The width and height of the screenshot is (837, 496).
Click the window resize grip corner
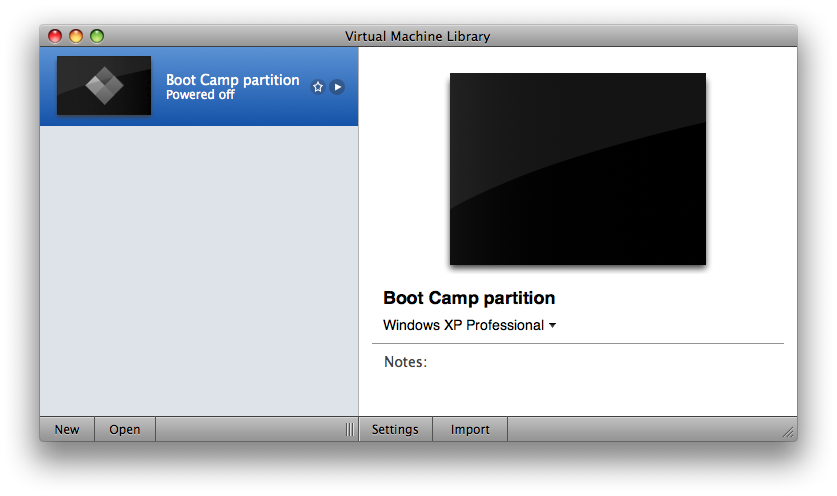click(x=788, y=432)
